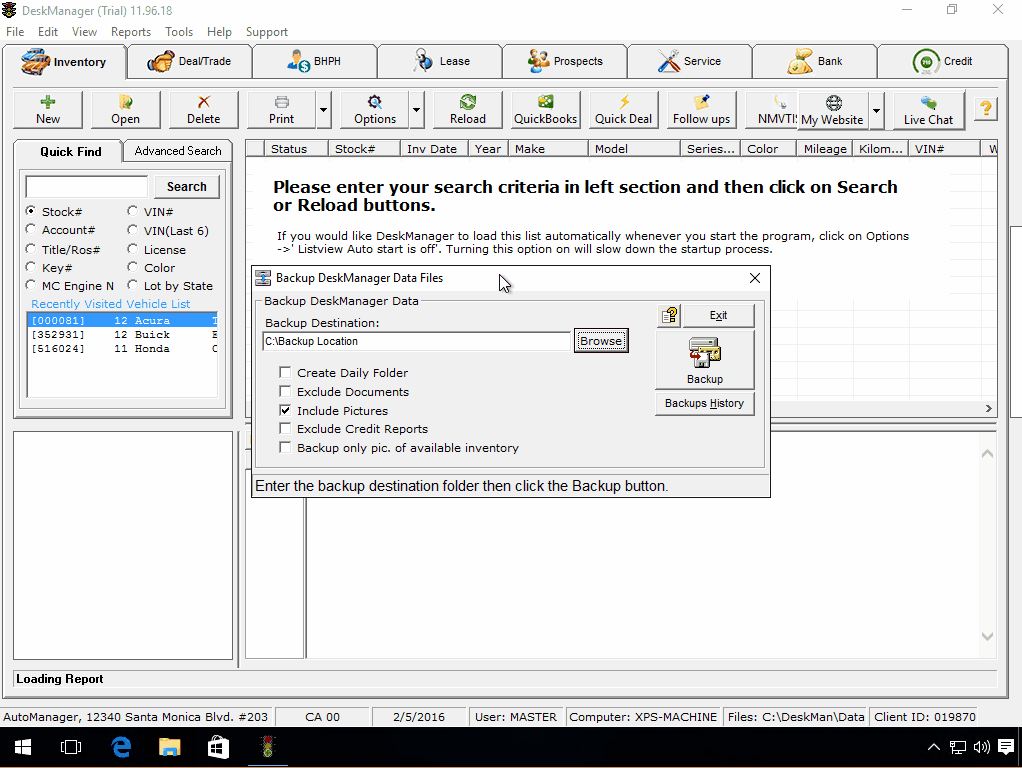Click the Delete toolbar button

(x=203, y=110)
